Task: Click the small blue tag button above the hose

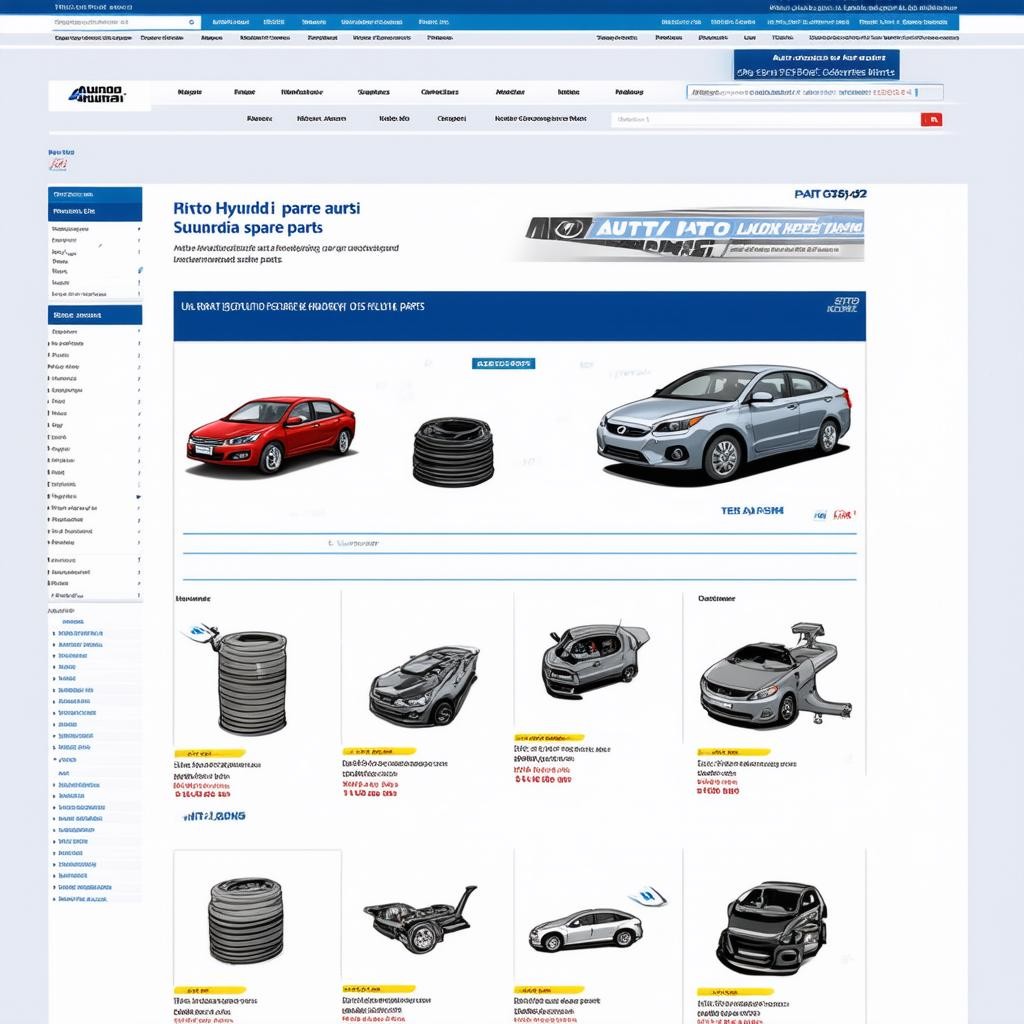Action: 504,363
